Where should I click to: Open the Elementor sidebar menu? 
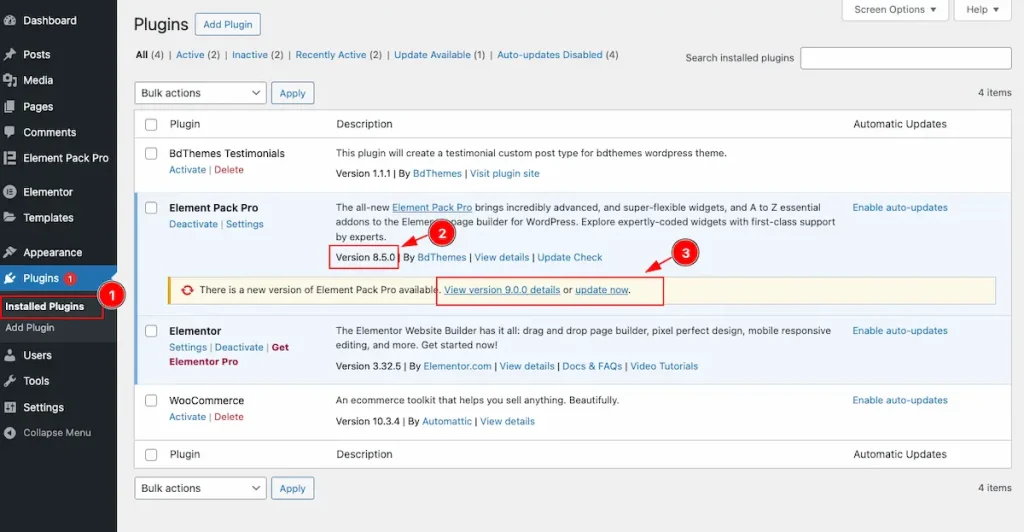tap(48, 192)
